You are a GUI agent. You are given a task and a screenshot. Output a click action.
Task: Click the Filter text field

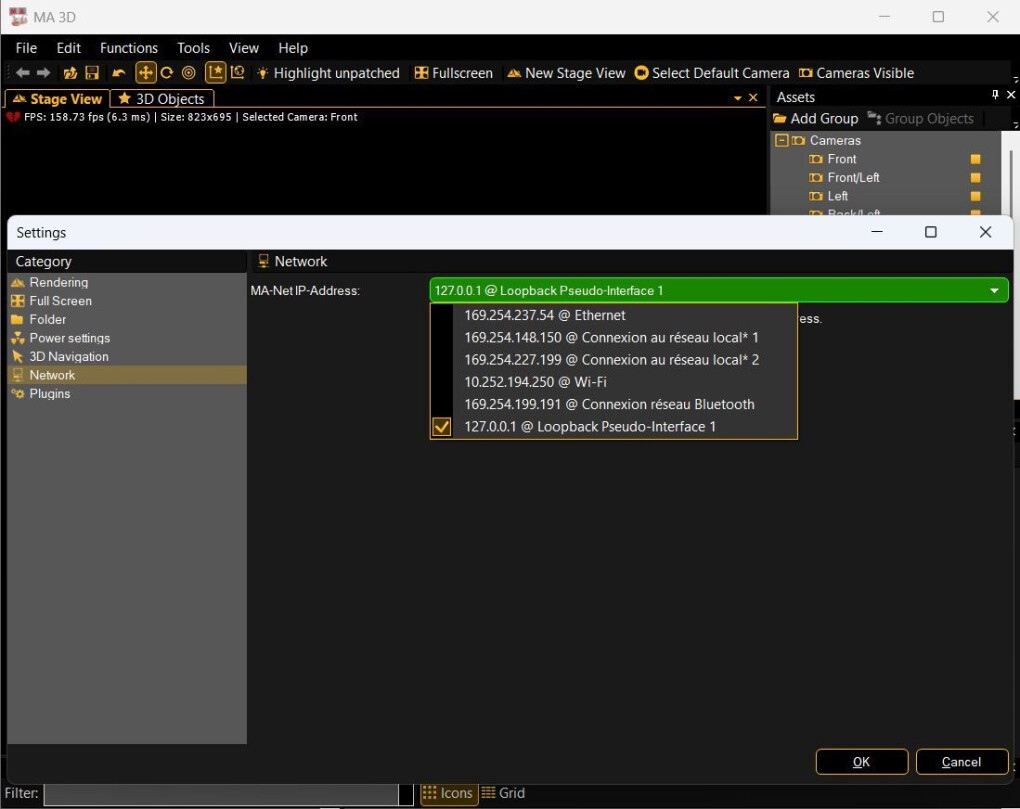point(221,793)
